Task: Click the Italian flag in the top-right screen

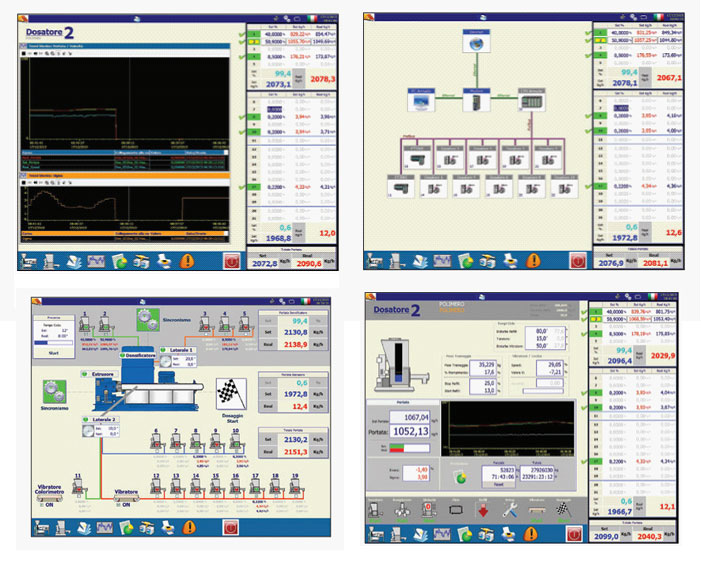Action: (657, 17)
